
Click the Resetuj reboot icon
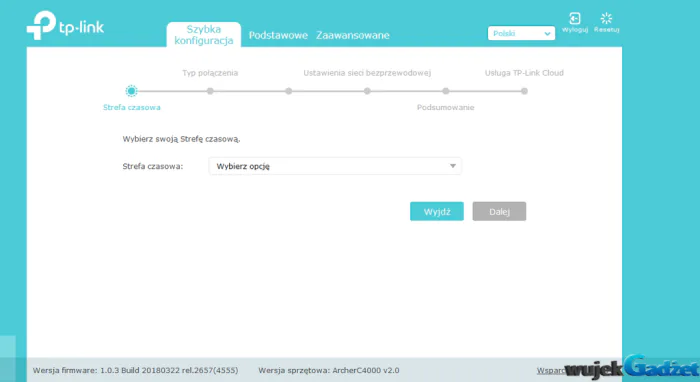606,18
